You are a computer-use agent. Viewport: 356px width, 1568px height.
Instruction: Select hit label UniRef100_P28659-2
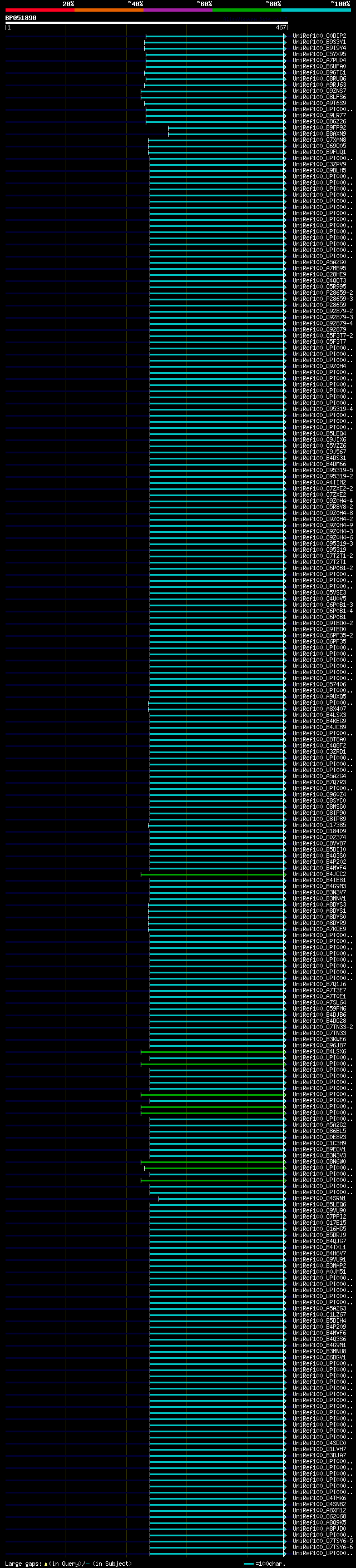pyautogui.click(x=323, y=293)
